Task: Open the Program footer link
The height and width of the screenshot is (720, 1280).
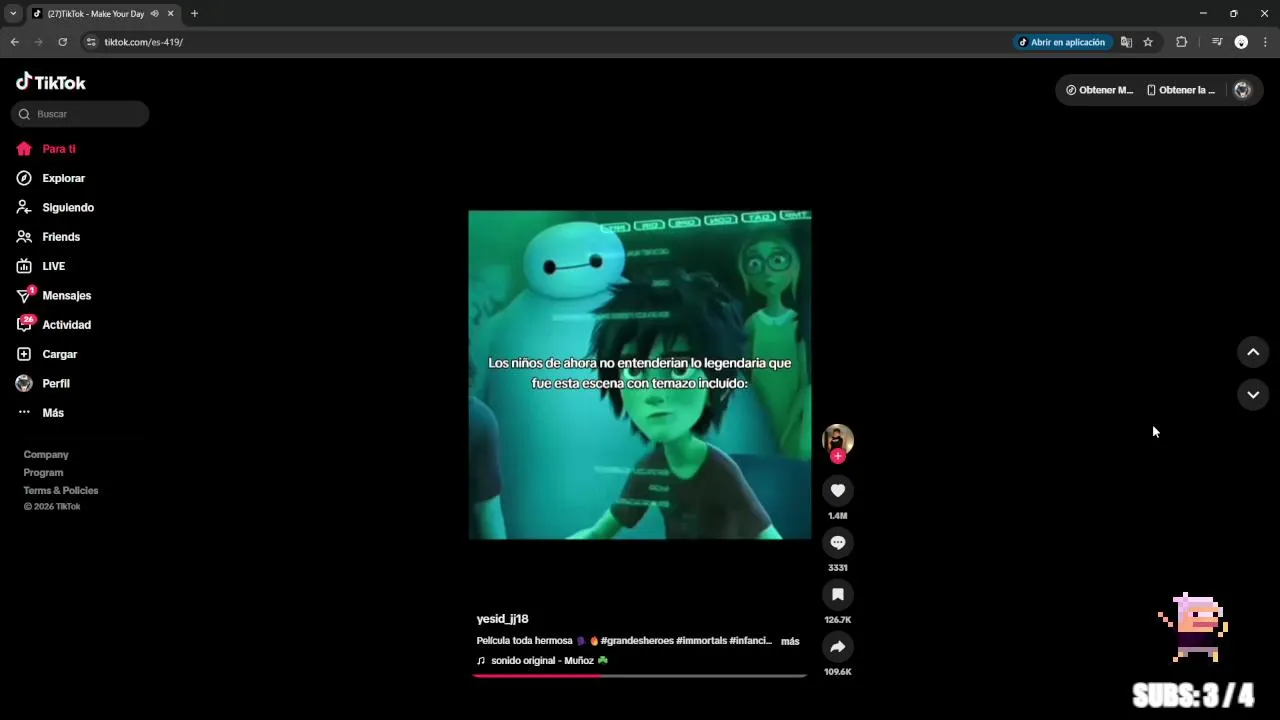Action: coord(43,473)
